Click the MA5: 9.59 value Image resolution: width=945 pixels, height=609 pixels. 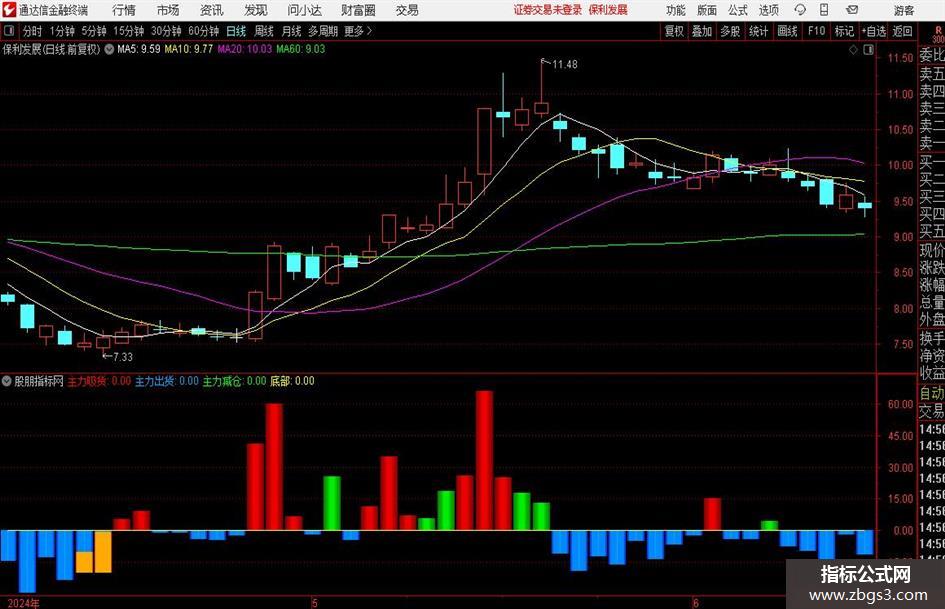(x=139, y=49)
